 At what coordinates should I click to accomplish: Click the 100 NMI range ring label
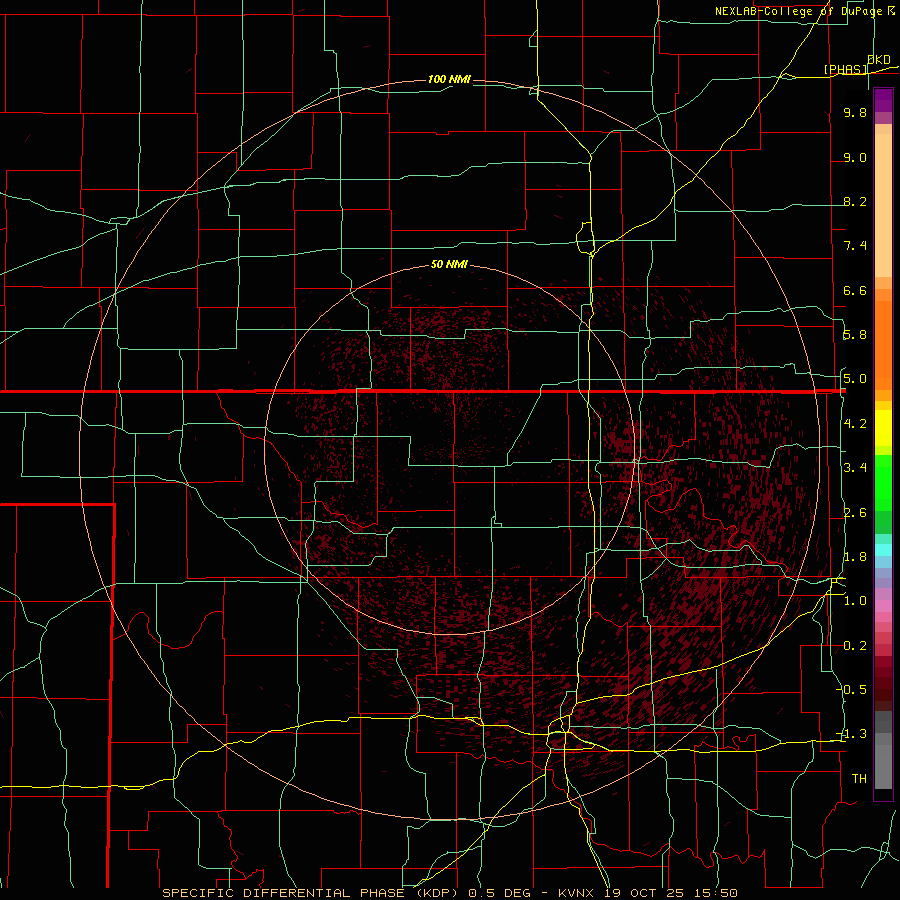(x=449, y=79)
